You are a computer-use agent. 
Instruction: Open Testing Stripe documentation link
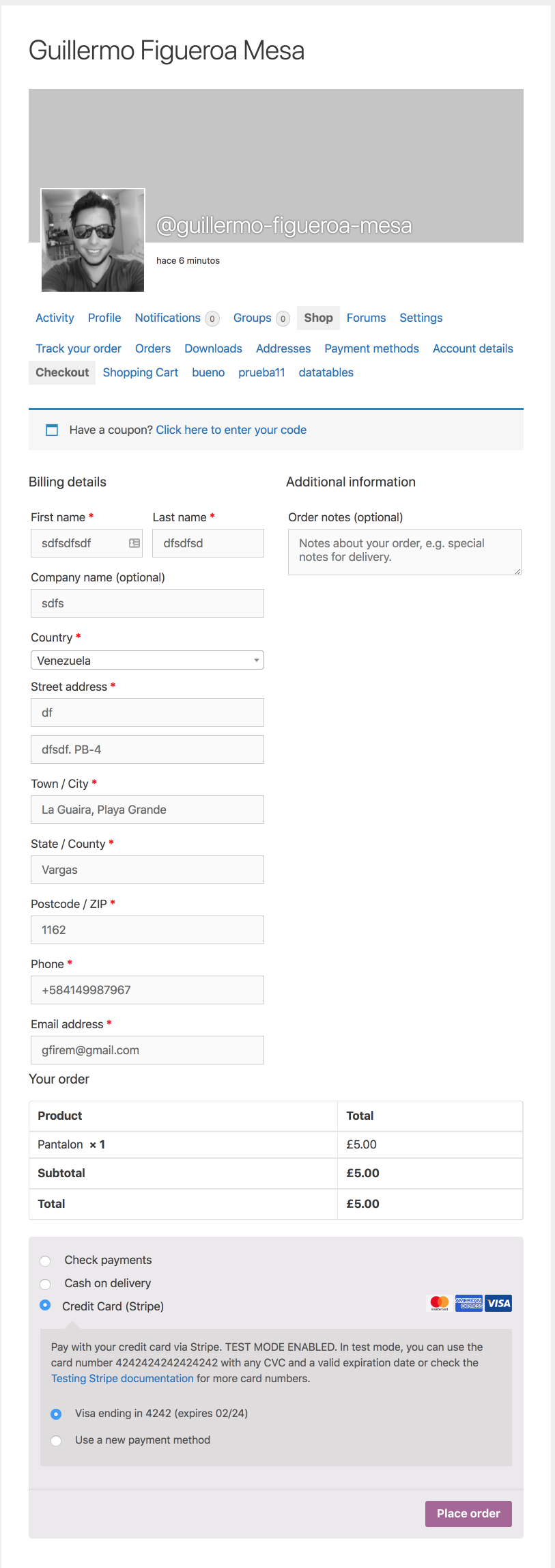[122, 1378]
